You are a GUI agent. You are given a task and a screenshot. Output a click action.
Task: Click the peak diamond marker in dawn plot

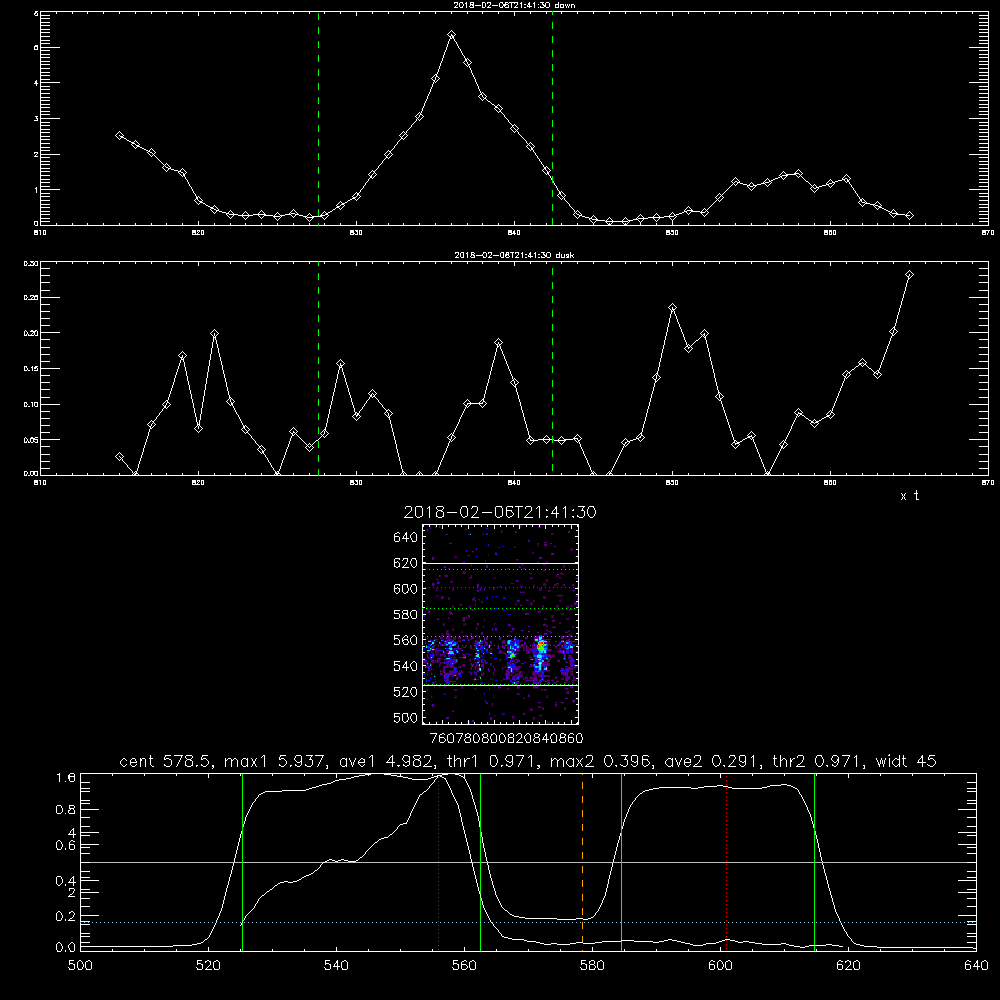pyautogui.click(x=452, y=34)
